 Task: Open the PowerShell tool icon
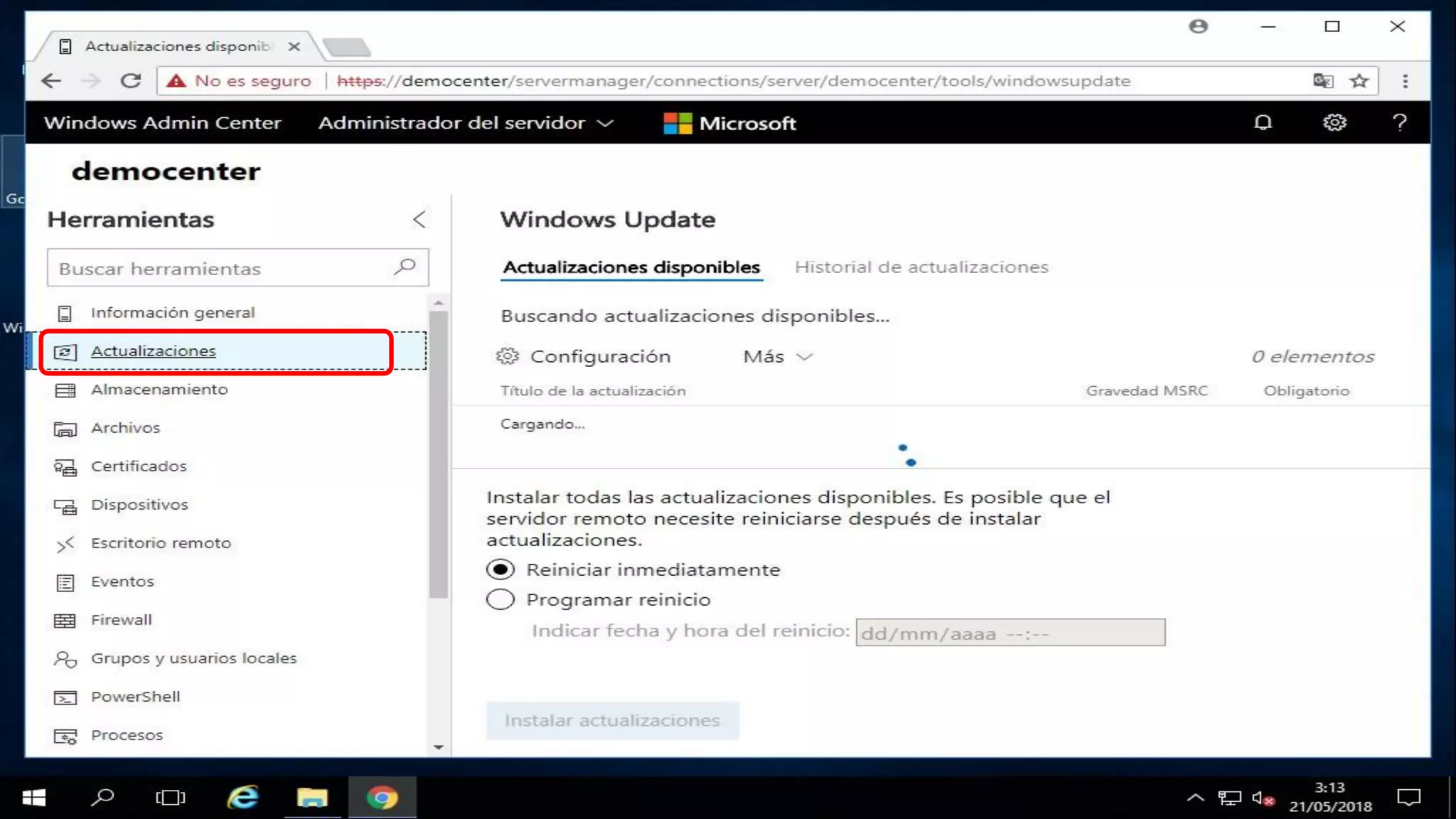point(65,697)
